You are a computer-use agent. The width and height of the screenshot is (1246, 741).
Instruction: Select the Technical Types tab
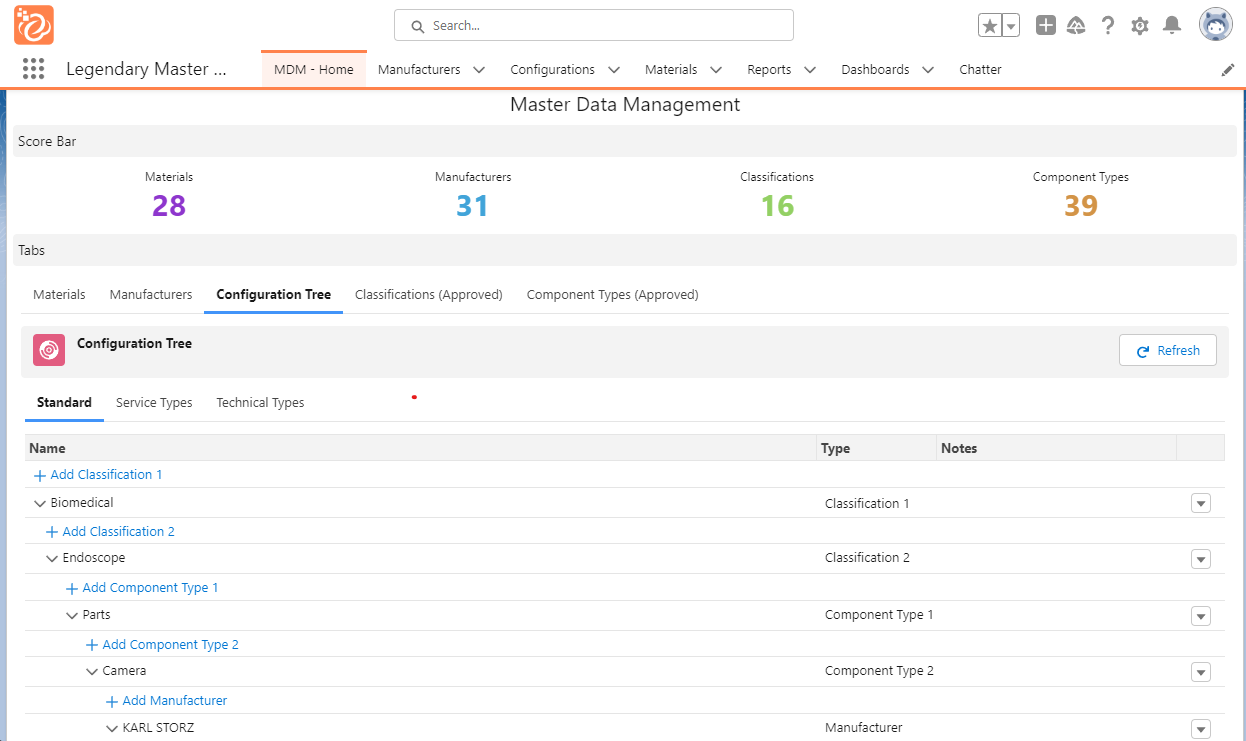(260, 403)
